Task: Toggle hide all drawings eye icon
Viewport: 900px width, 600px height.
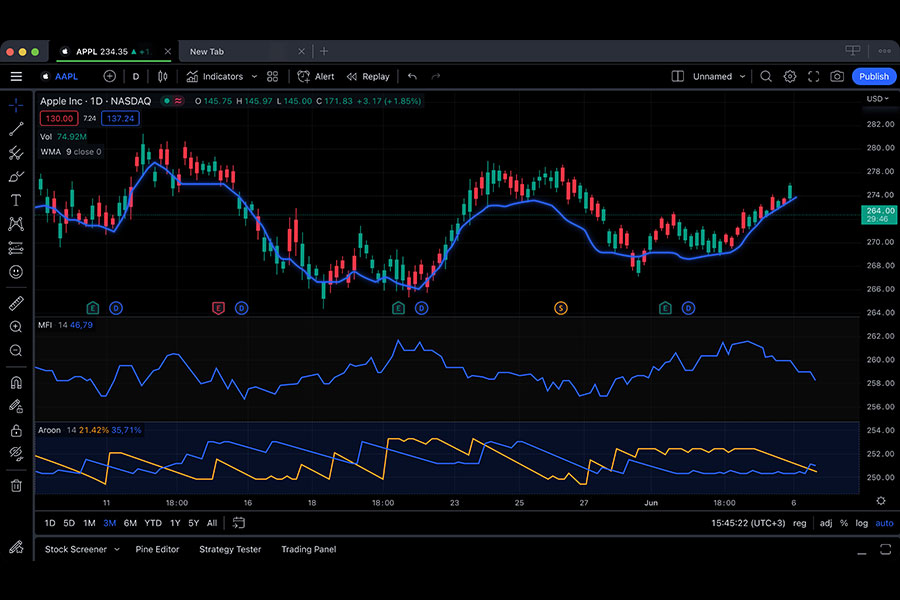Action: (x=16, y=454)
